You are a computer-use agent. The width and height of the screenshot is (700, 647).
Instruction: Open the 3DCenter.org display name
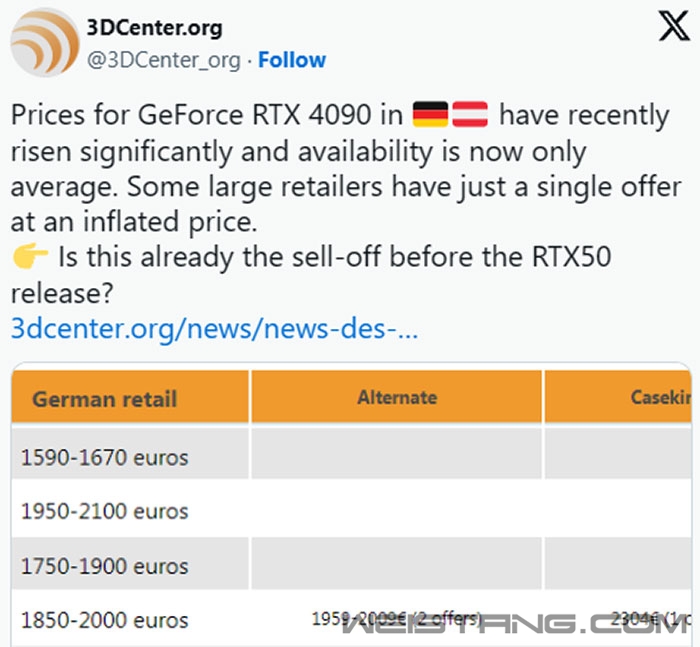[154, 28]
